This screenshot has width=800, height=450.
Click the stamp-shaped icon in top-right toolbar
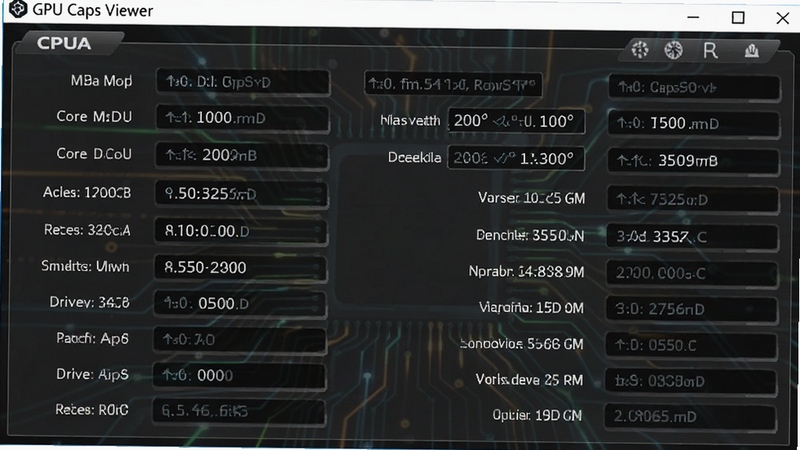752,51
